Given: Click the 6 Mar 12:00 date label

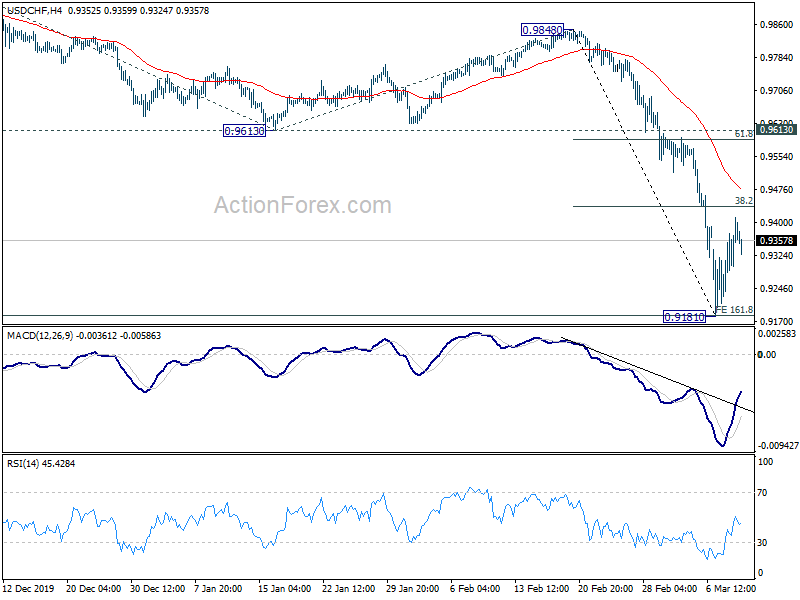Looking at the screenshot, I should pyautogui.click(x=731, y=588).
